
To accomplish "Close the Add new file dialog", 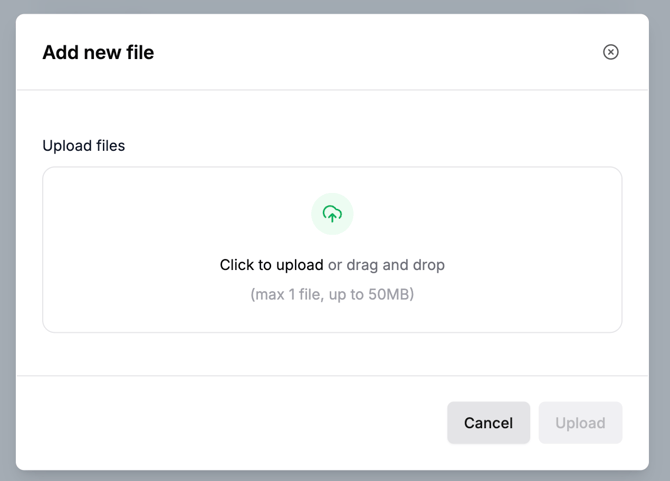I will click(611, 52).
